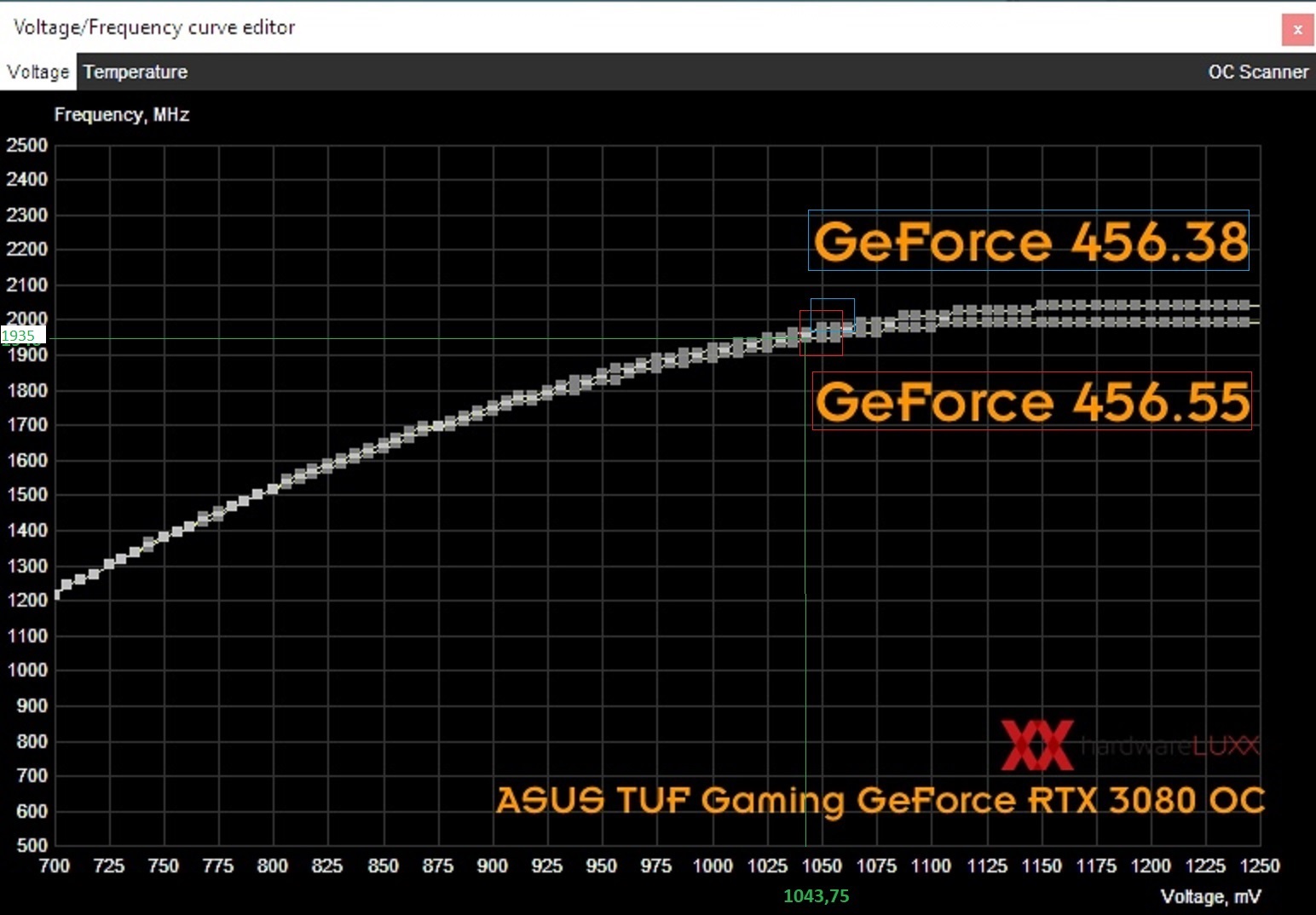Close the Voltage/Frequency curve editor window
Screen dimensions: 1316x915
click(1297, 30)
